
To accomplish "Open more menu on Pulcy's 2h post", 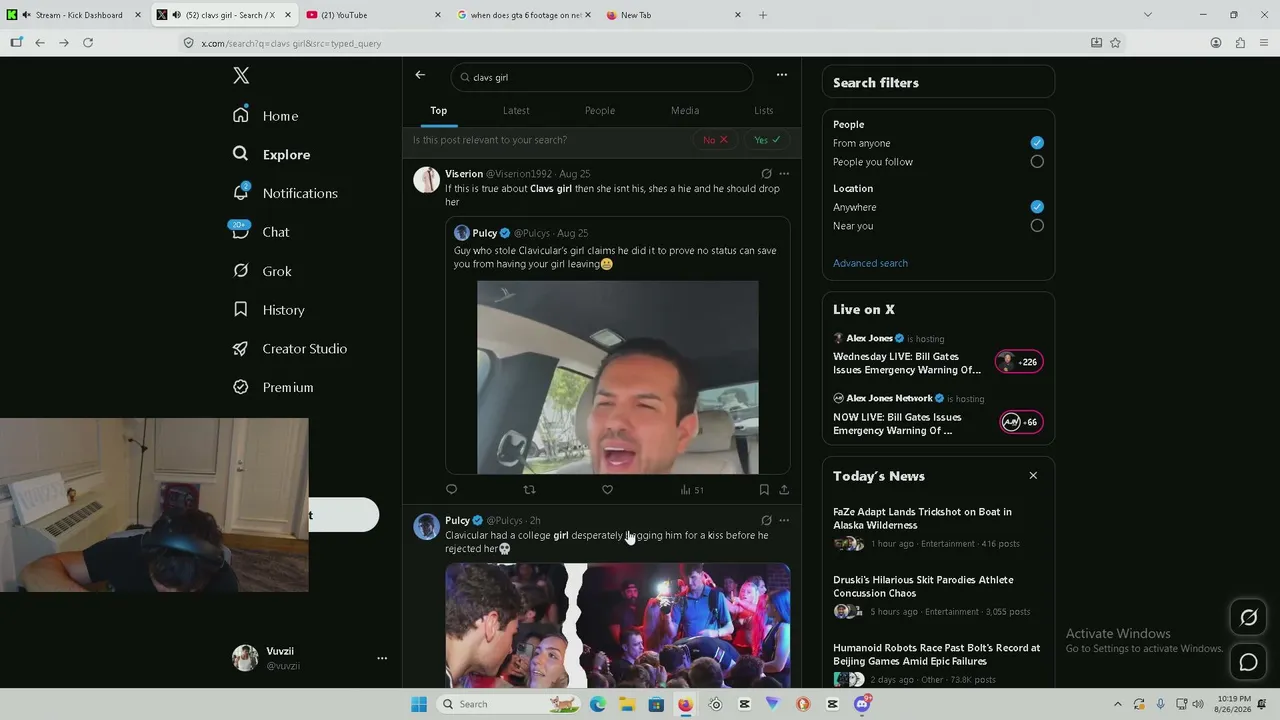I will 784,521.
